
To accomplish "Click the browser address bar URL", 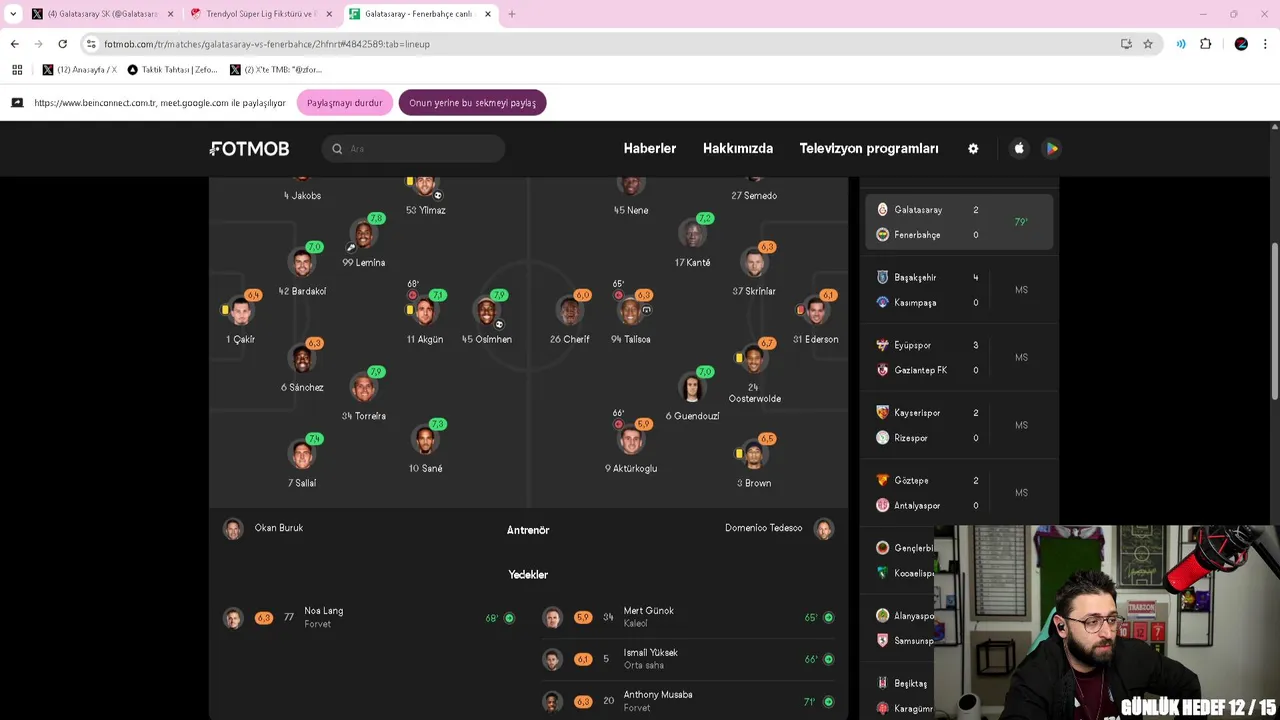I will pyautogui.click(x=267, y=44).
